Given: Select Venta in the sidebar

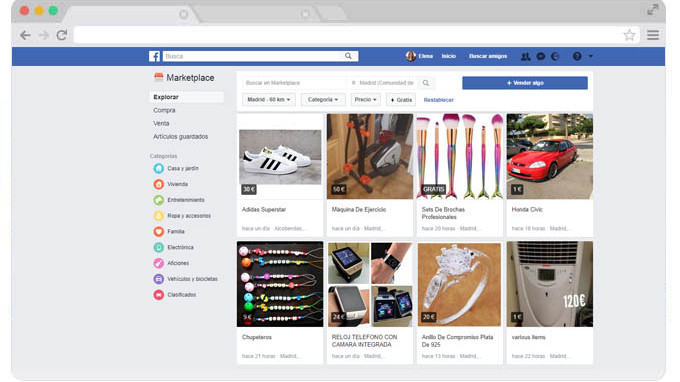Looking at the screenshot, I should tap(161, 124).
